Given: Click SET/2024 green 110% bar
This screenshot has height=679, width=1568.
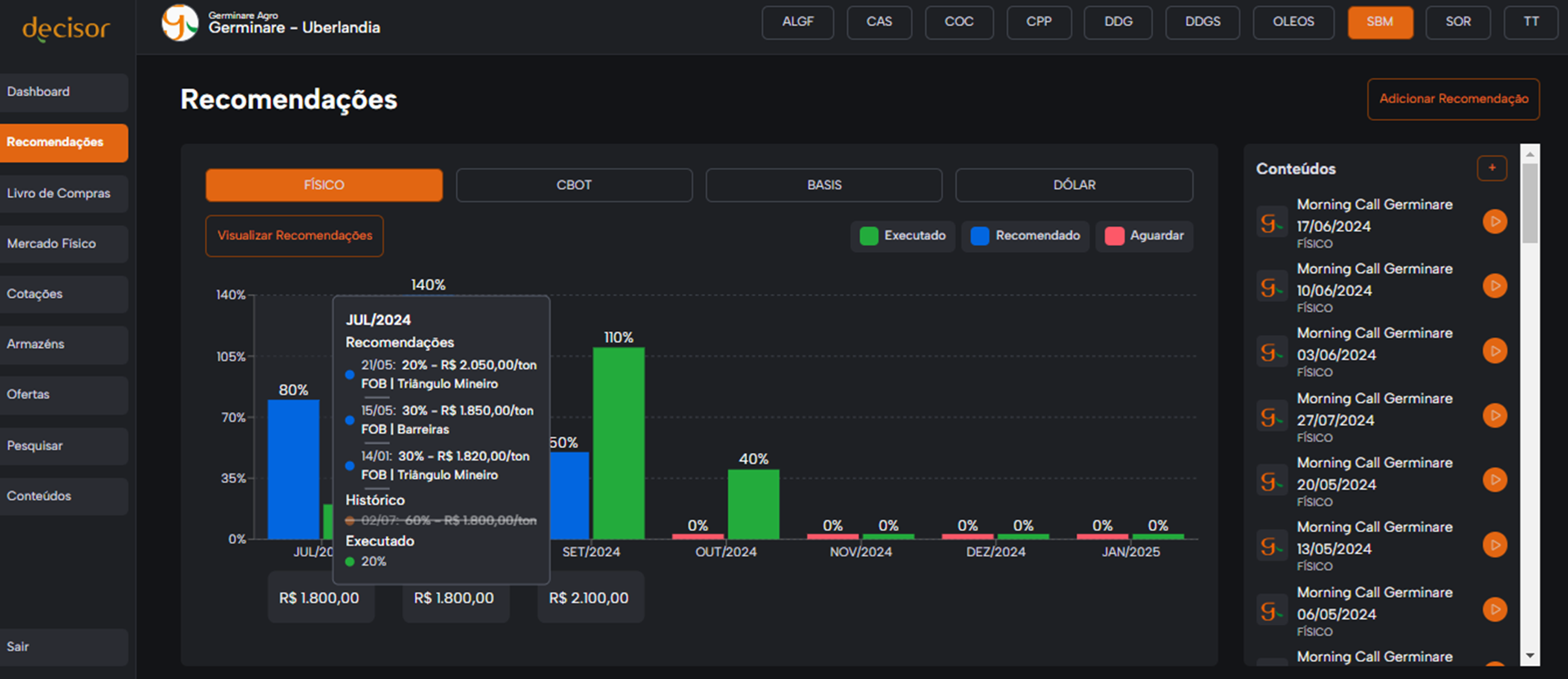Looking at the screenshot, I should (619, 443).
